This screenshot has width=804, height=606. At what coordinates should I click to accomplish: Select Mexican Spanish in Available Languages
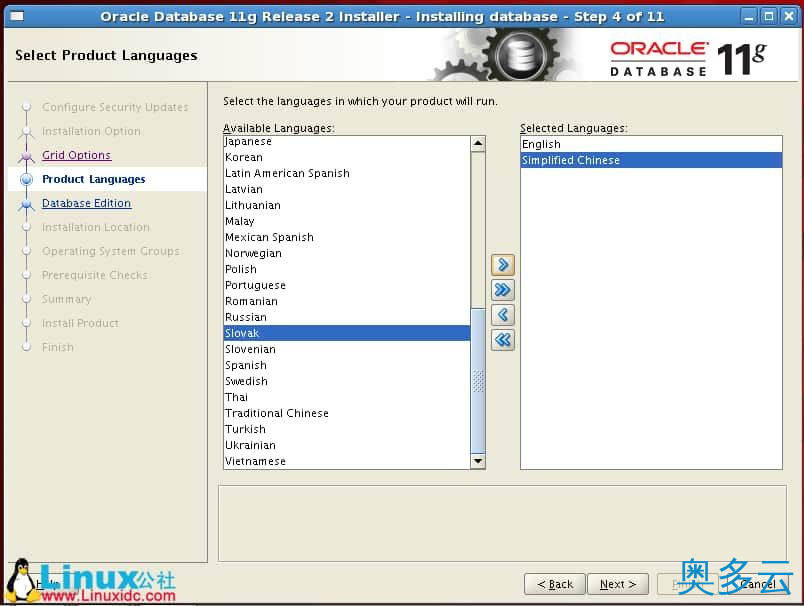347,237
